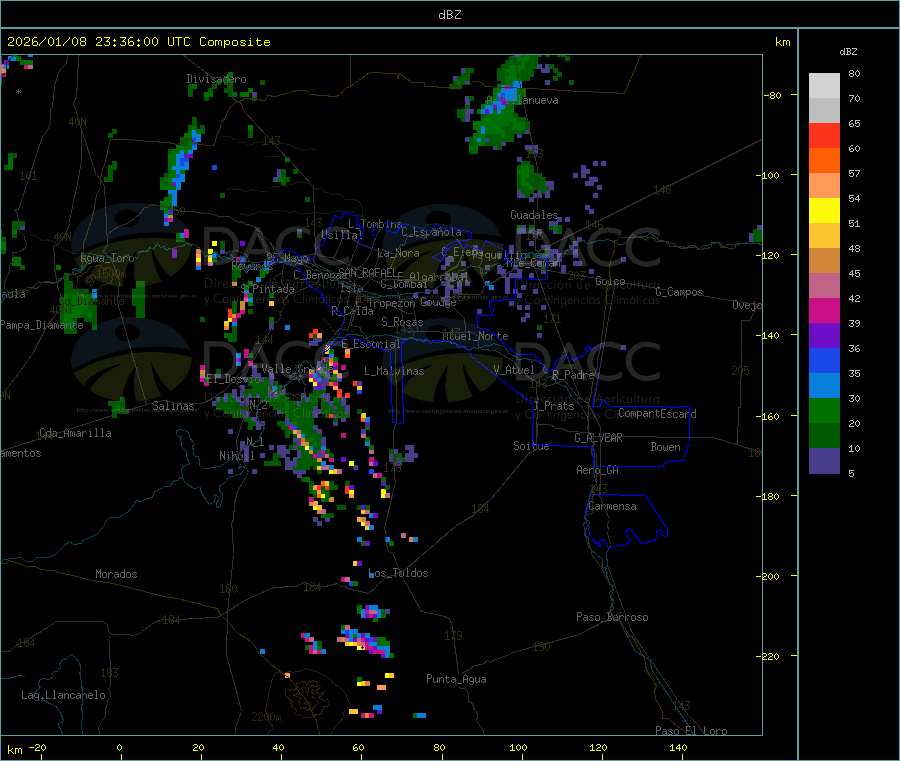Click the '60' tick on the bottom axis
Screen dimensions: 900x761
click(358, 747)
